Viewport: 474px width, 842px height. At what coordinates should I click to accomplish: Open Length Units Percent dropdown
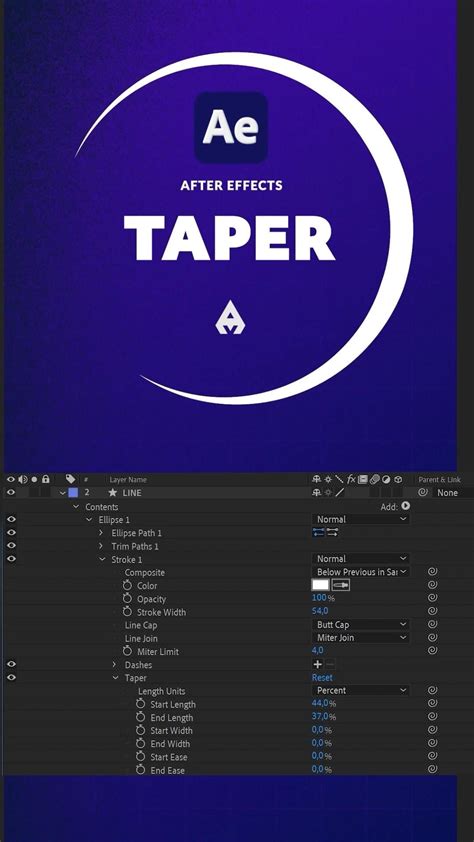pyautogui.click(x=360, y=690)
